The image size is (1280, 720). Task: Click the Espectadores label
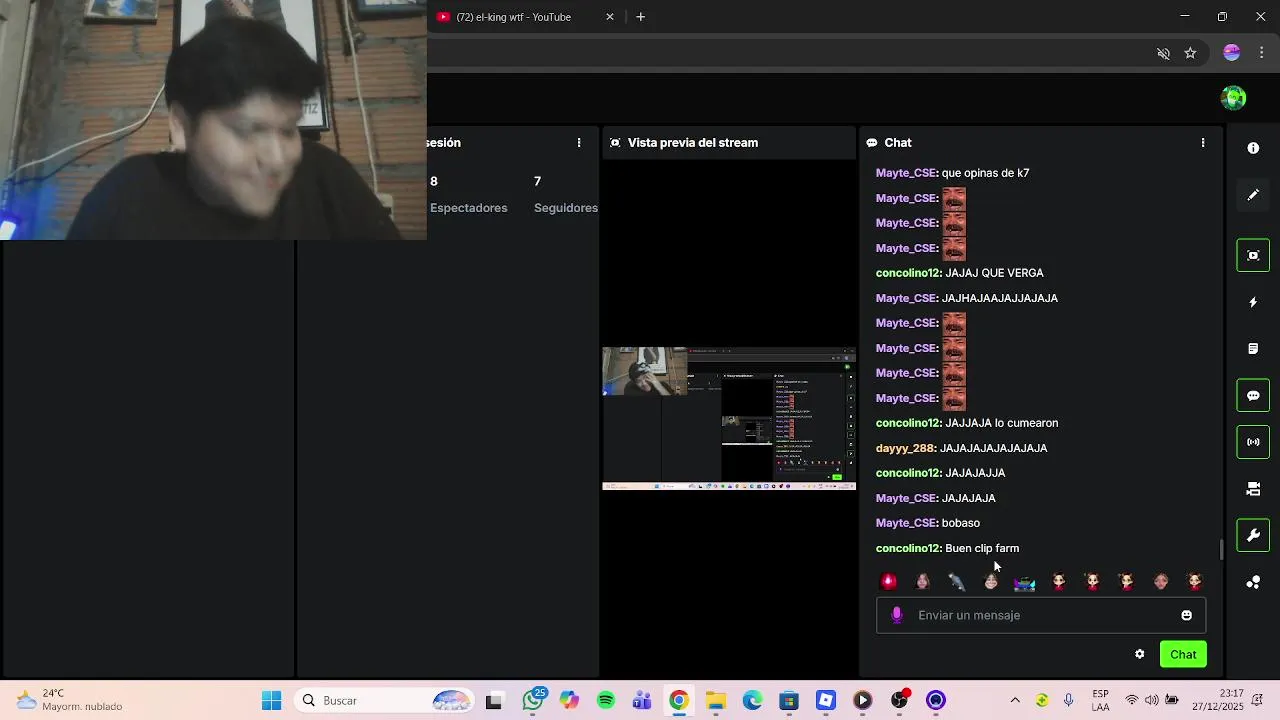469,208
